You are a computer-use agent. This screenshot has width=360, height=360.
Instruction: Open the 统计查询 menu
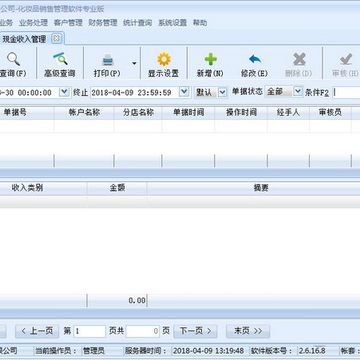tap(137, 23)
